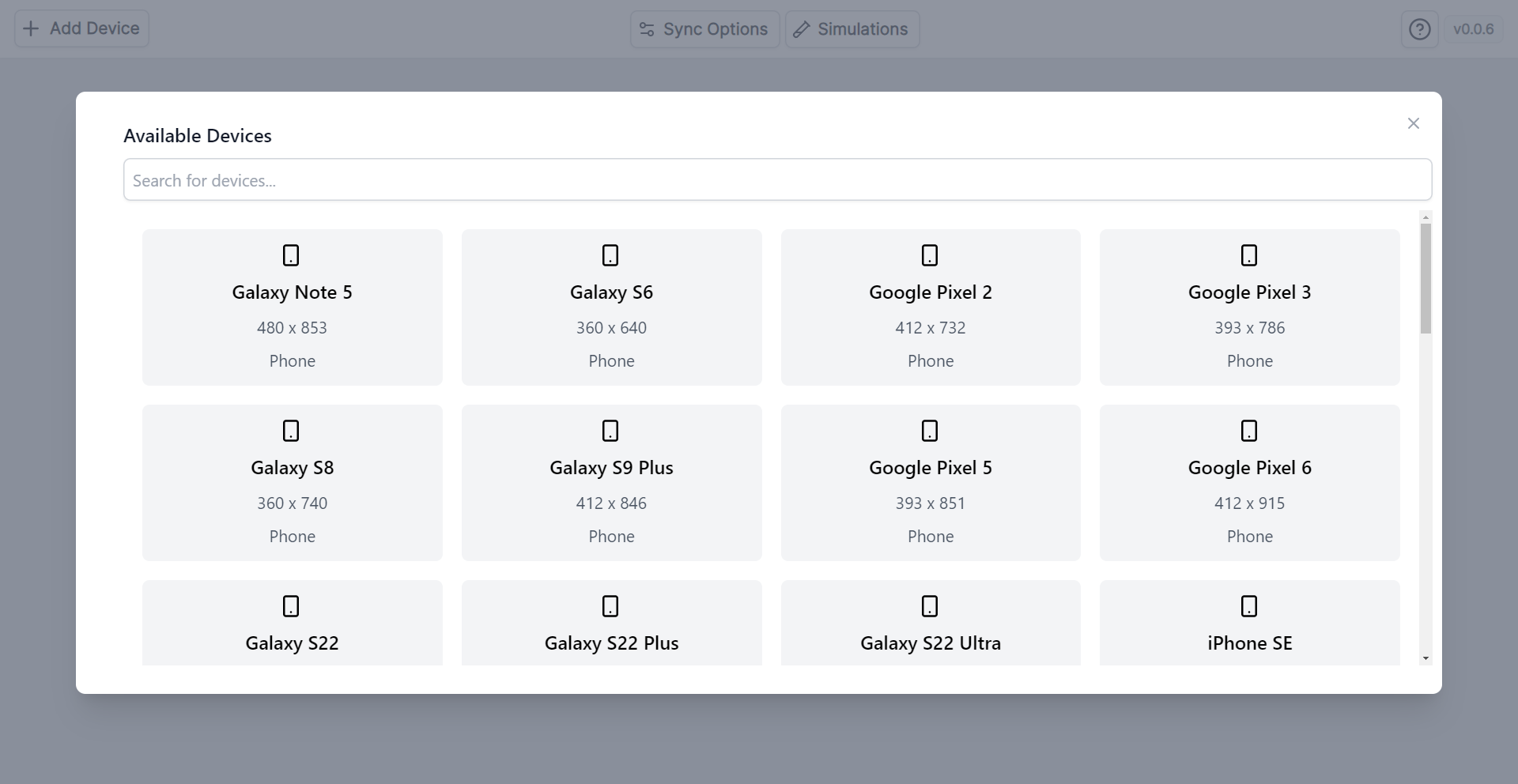Select the Google Pixel 5 device name
The height and width of the screenshot is (784, 1518).
[931, 468]
